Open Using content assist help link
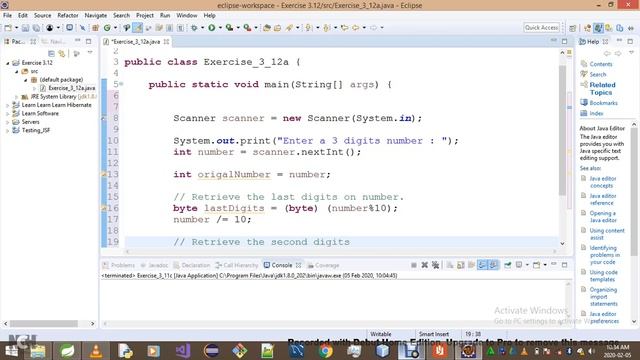 coord(607,234)
